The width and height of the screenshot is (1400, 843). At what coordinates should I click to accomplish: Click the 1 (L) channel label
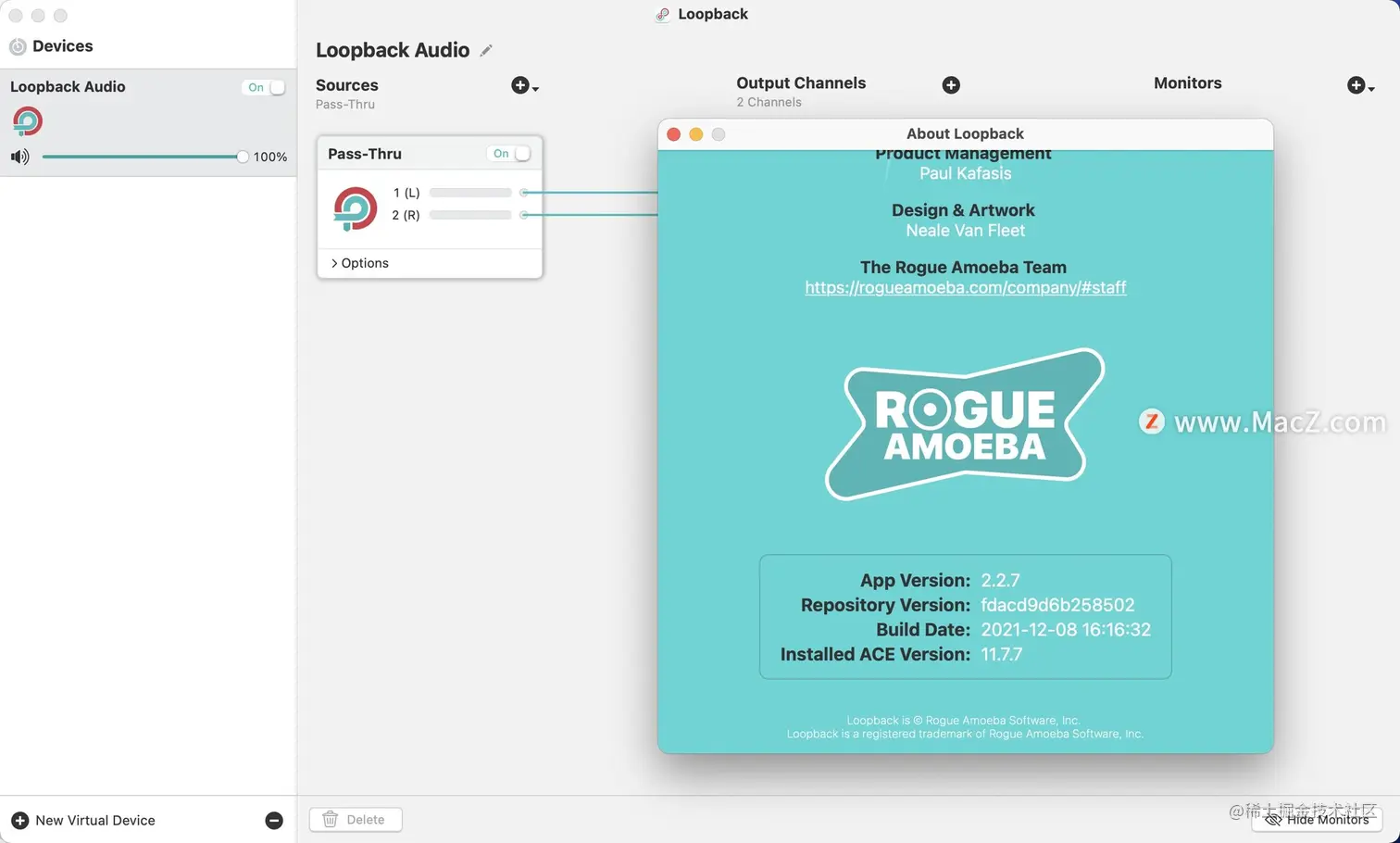(x=406, y=193)
